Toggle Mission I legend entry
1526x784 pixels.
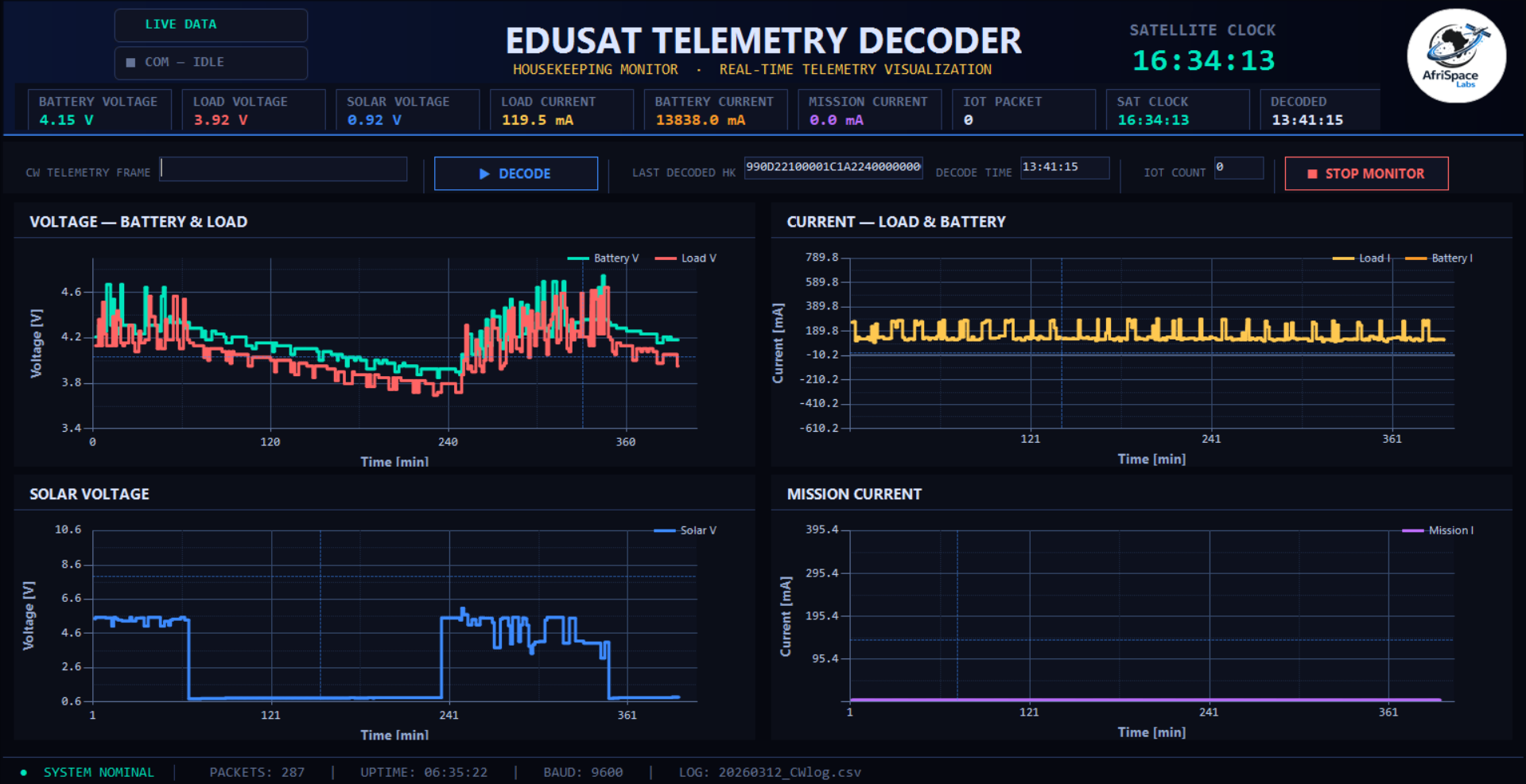click(1438, 530)
